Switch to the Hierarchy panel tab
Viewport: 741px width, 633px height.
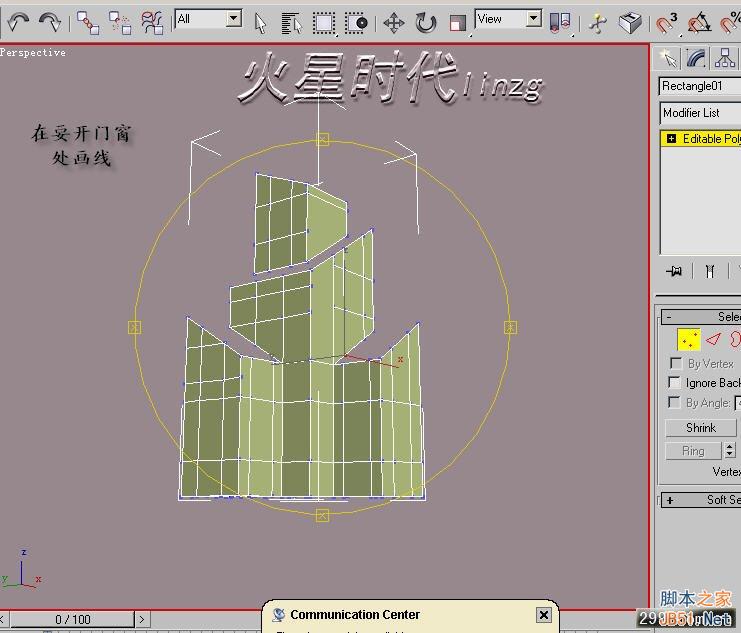pos(724,58)
